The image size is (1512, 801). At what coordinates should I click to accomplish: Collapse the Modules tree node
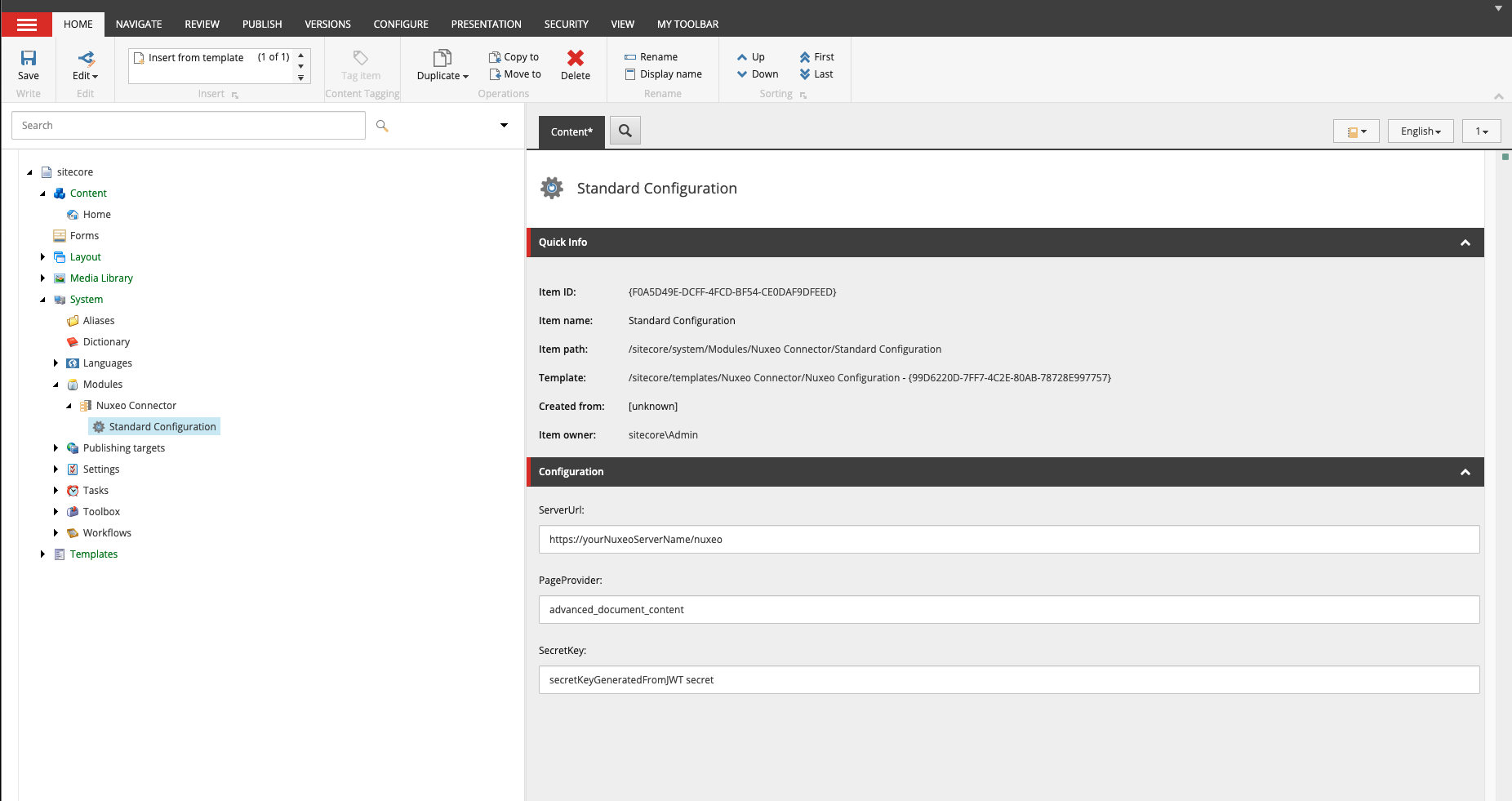pyautogui.click(x=56, y=385)
